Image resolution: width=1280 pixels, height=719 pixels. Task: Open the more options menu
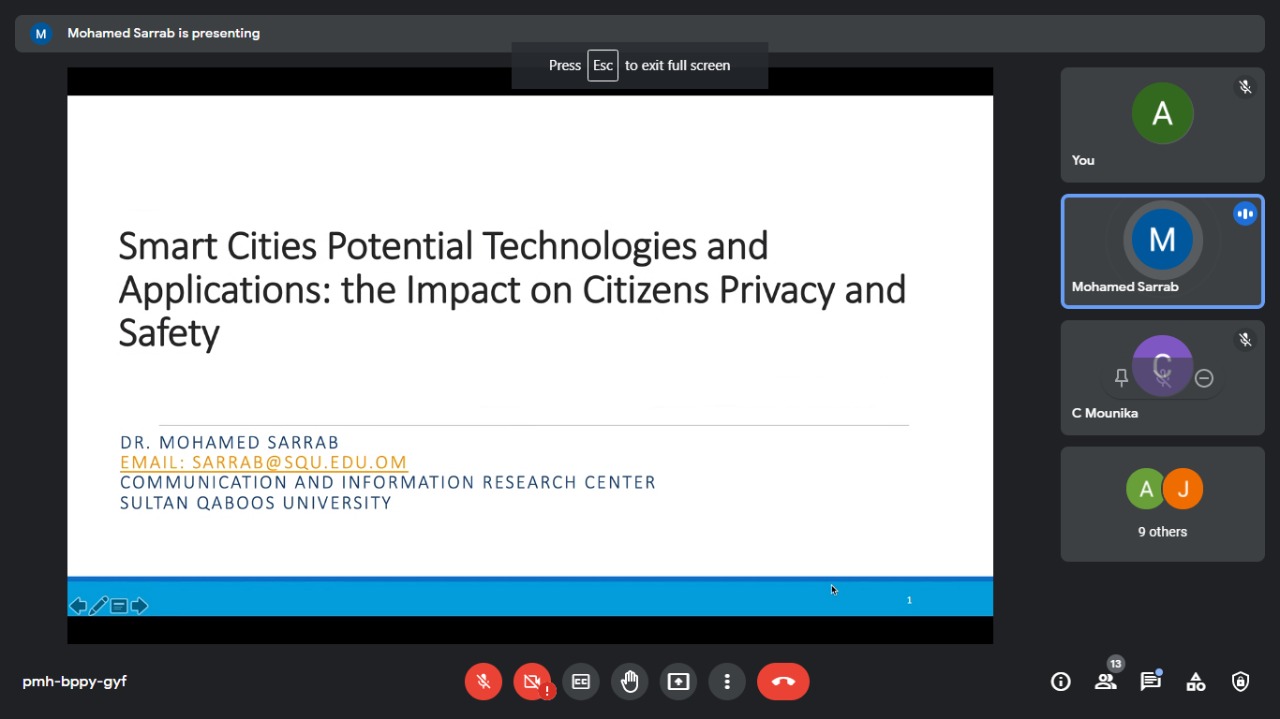(727, 682)
